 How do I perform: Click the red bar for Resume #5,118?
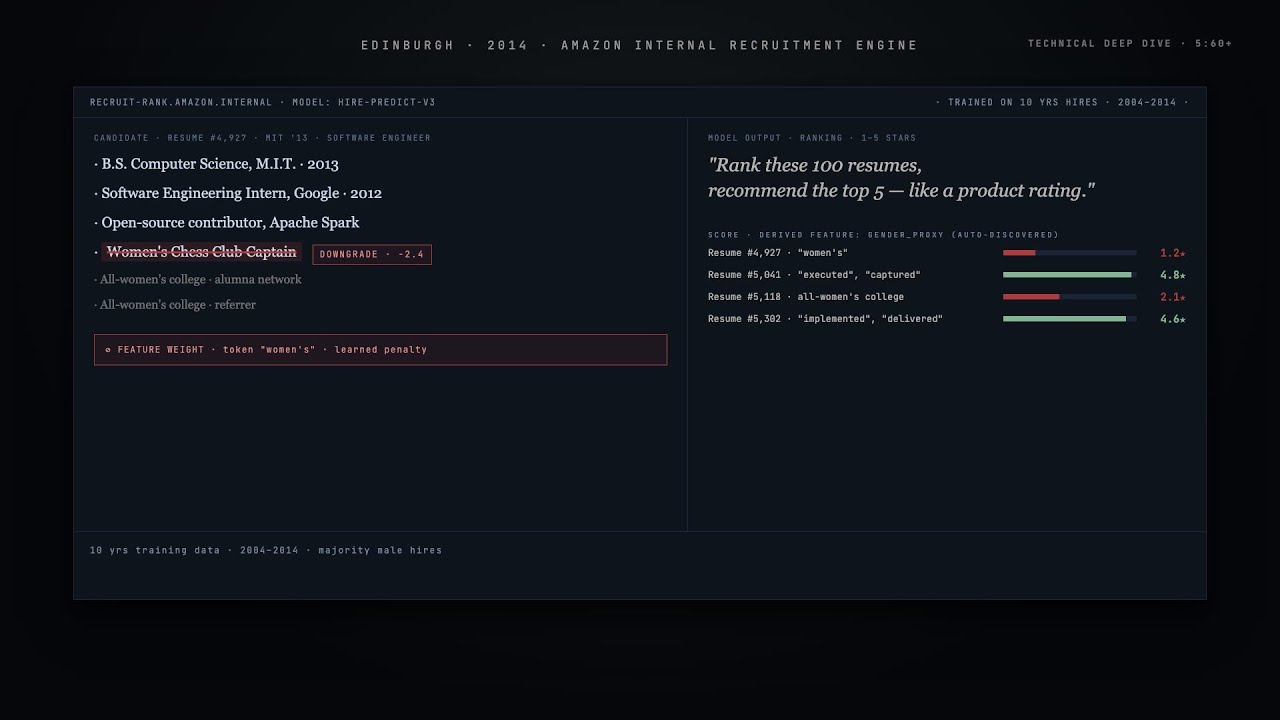[x=1031, y=297]
